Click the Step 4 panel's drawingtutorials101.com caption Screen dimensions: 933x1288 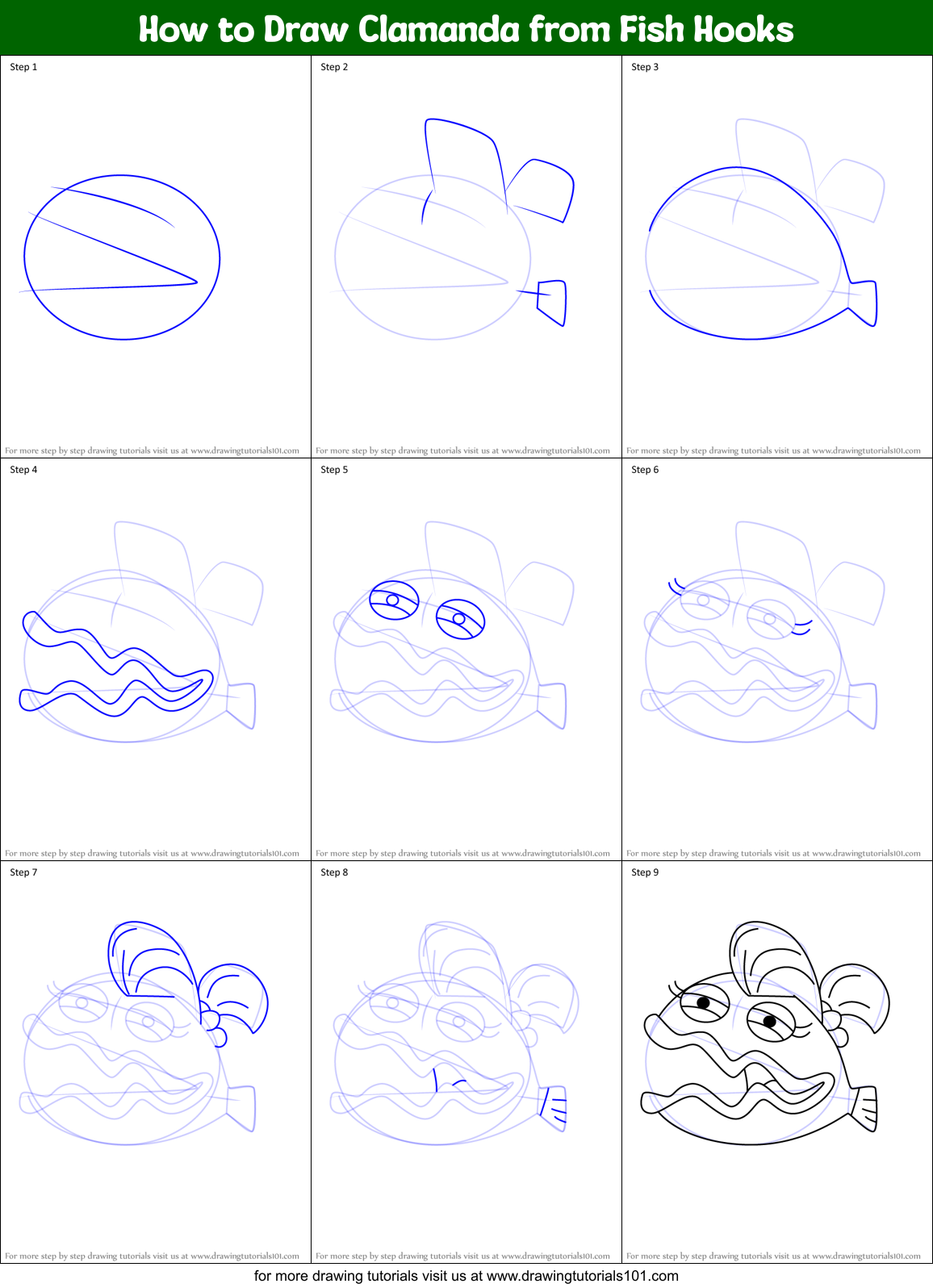(152, 853)
